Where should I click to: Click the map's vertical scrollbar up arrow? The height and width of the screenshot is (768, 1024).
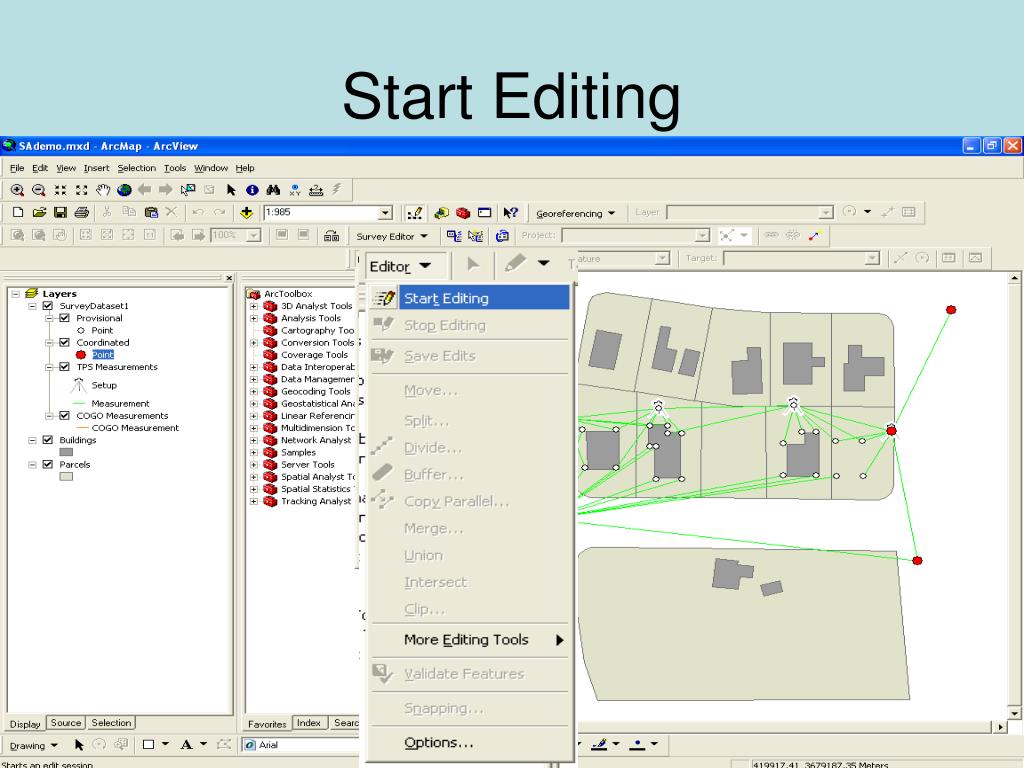[1014, 279]
